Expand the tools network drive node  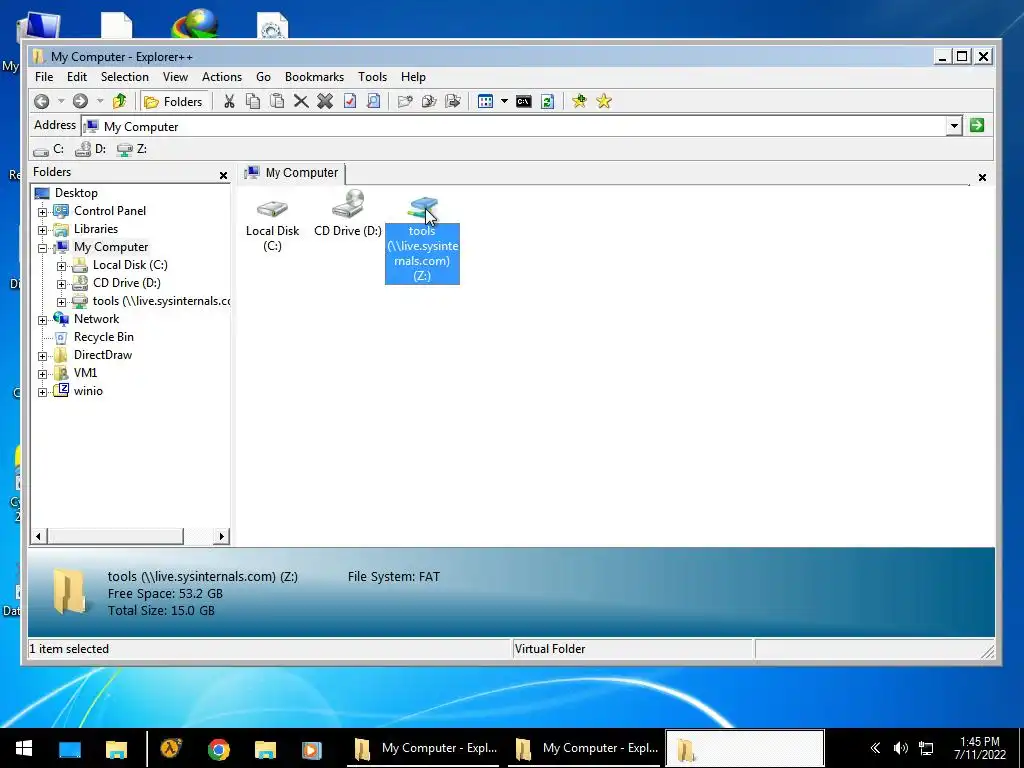point(61,302)
